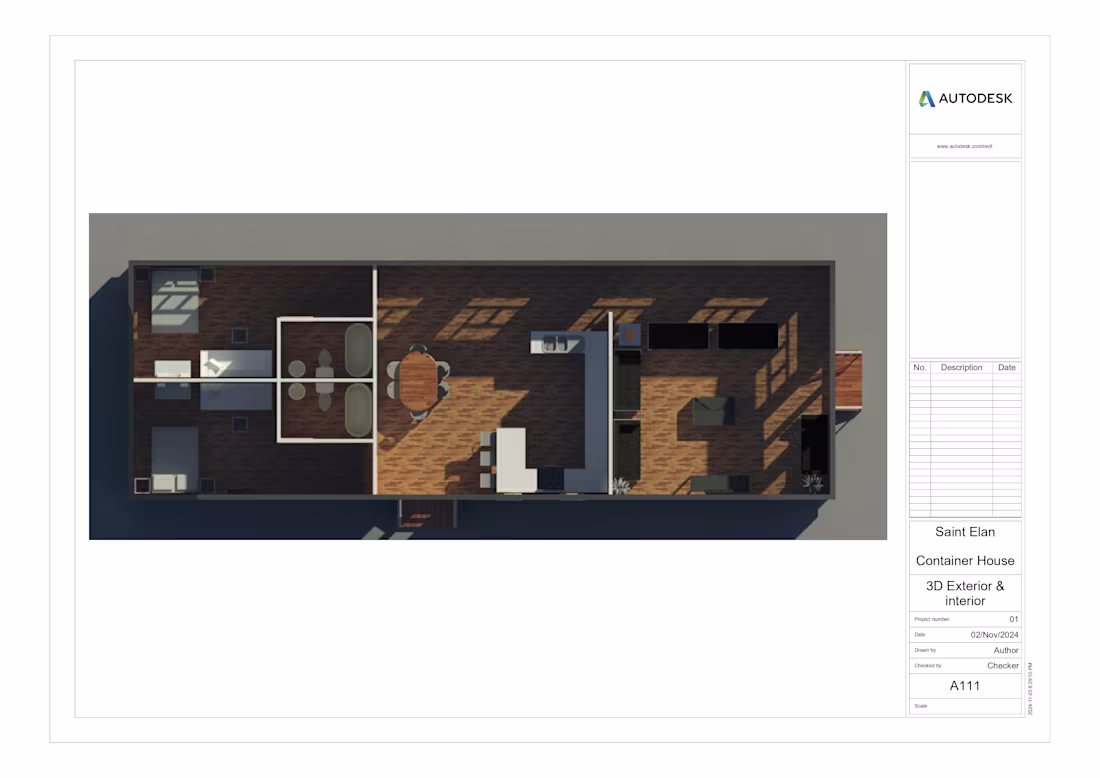Click the Date header of the revision schedule
Image resolution: width=1100 pixels, height=778 pixels.
1007,367
